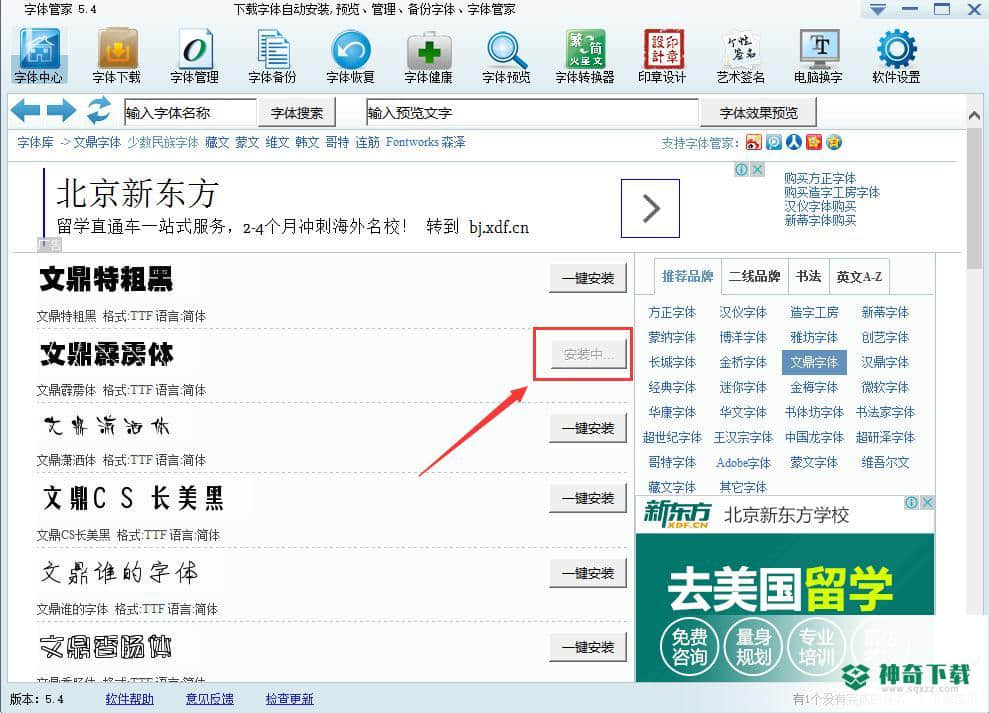The image size is (989, 713).
Task: Open the 检查更新 link
Action: tap(290, 698)
